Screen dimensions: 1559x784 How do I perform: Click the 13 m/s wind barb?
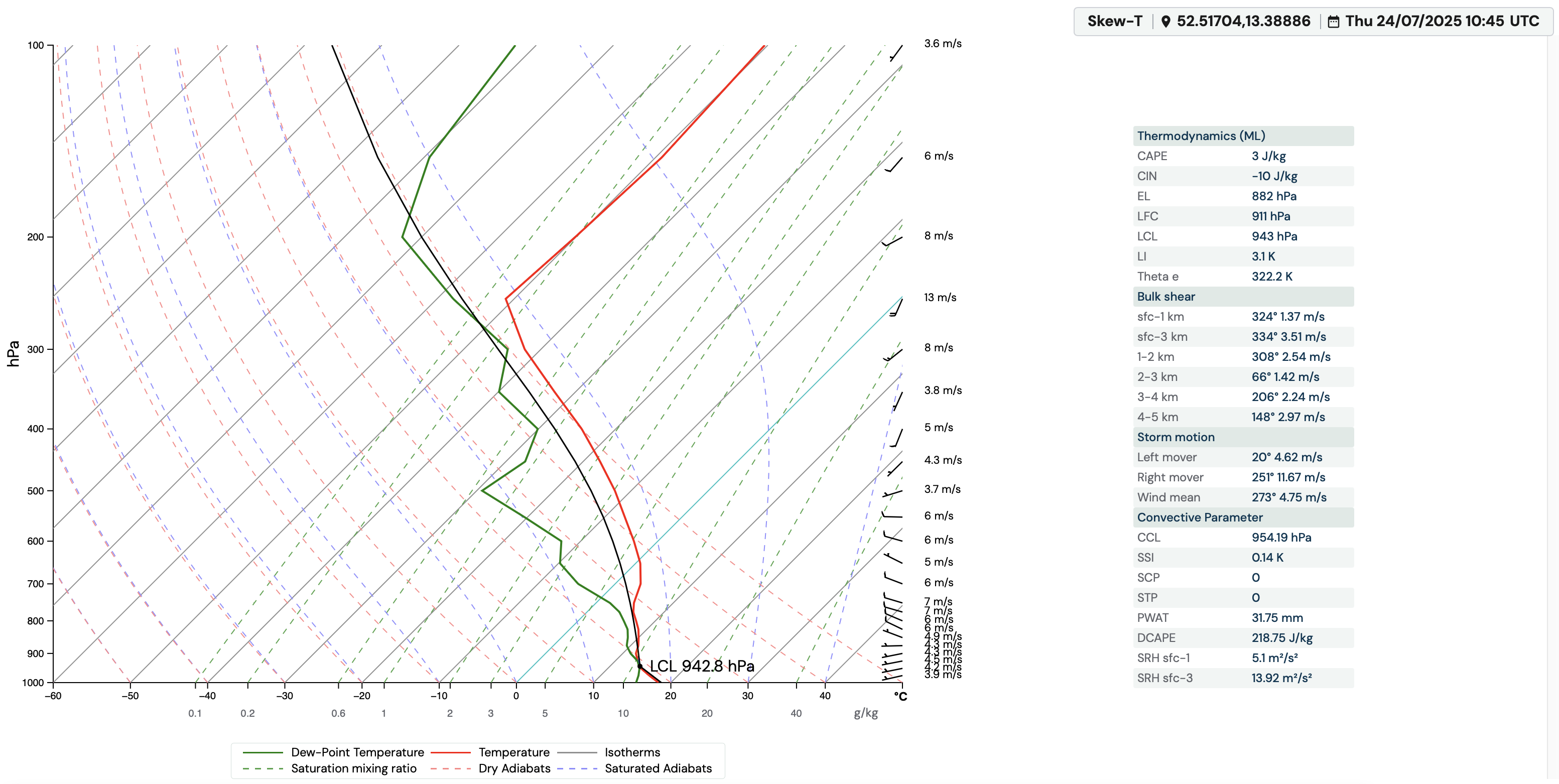click(896, 307)
